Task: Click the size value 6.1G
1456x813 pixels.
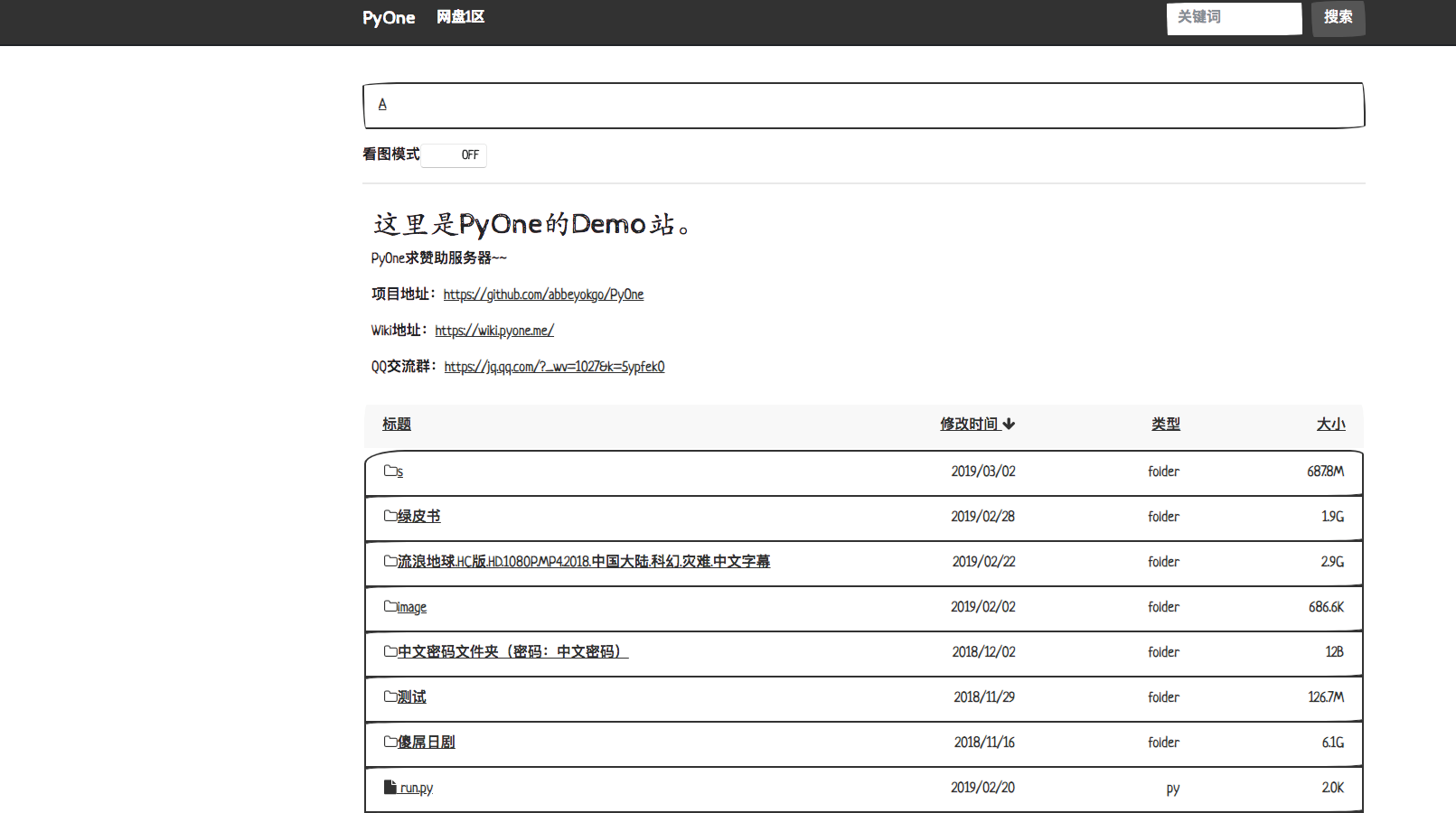Action: click(x=1333, y=742)
